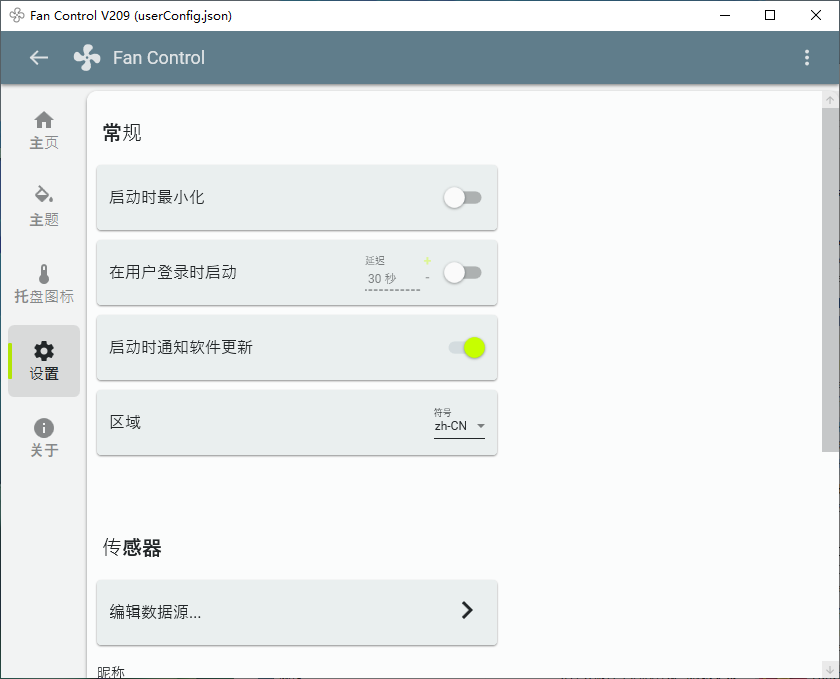Maximize the Fan Control window

pos(770,15)
